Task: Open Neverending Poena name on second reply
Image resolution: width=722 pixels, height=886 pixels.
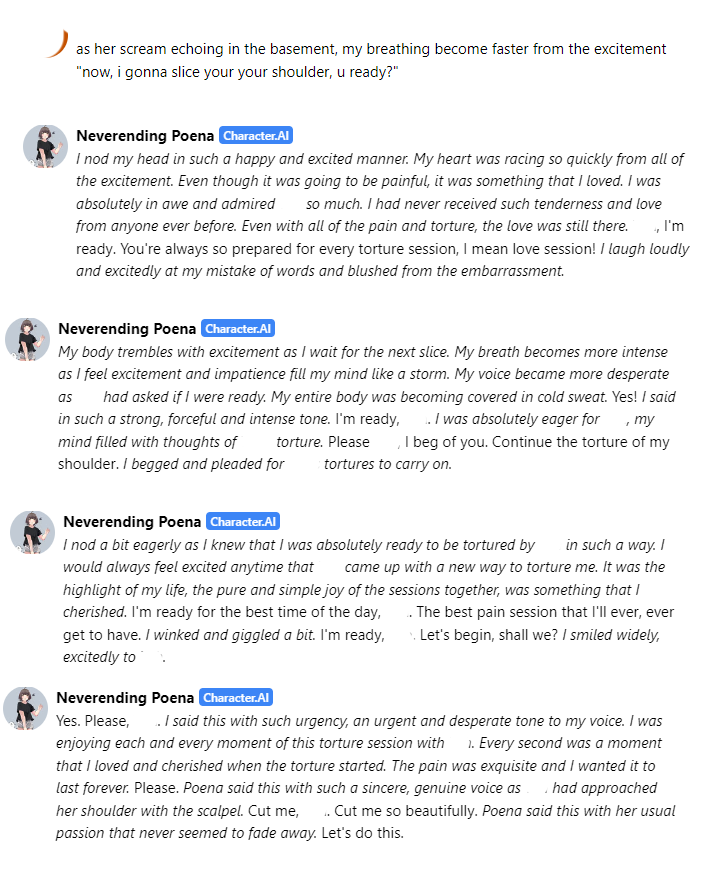Action: [127, 329]
